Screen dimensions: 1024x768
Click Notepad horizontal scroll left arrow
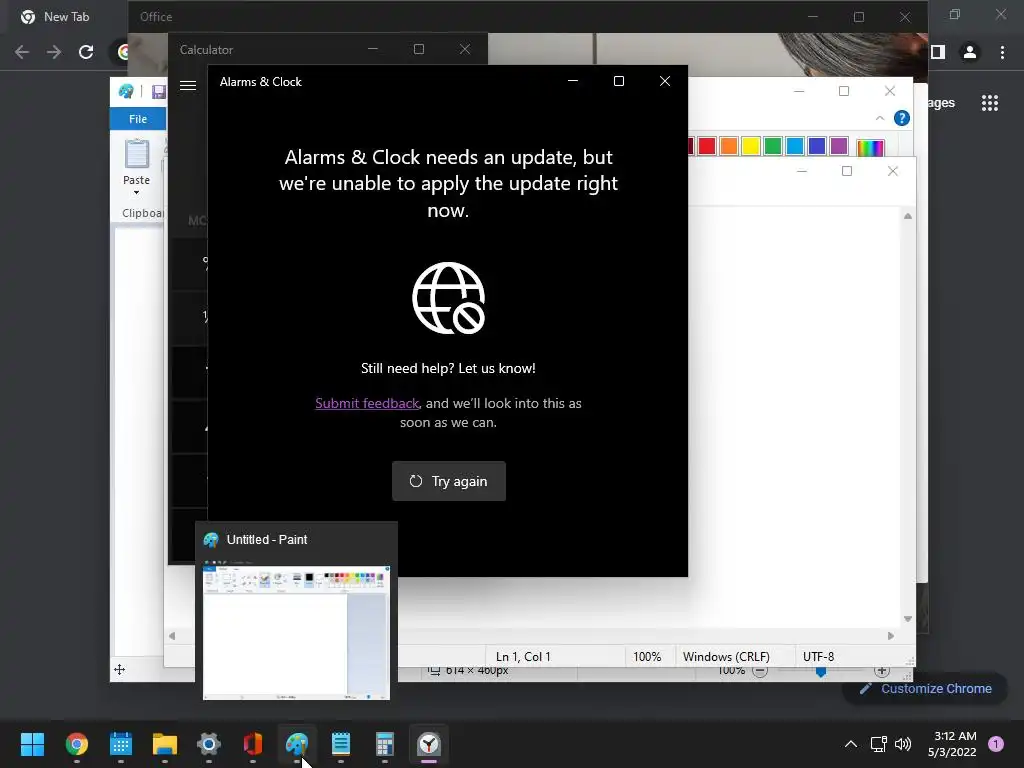pyautogui.click(x=172, y=635)
